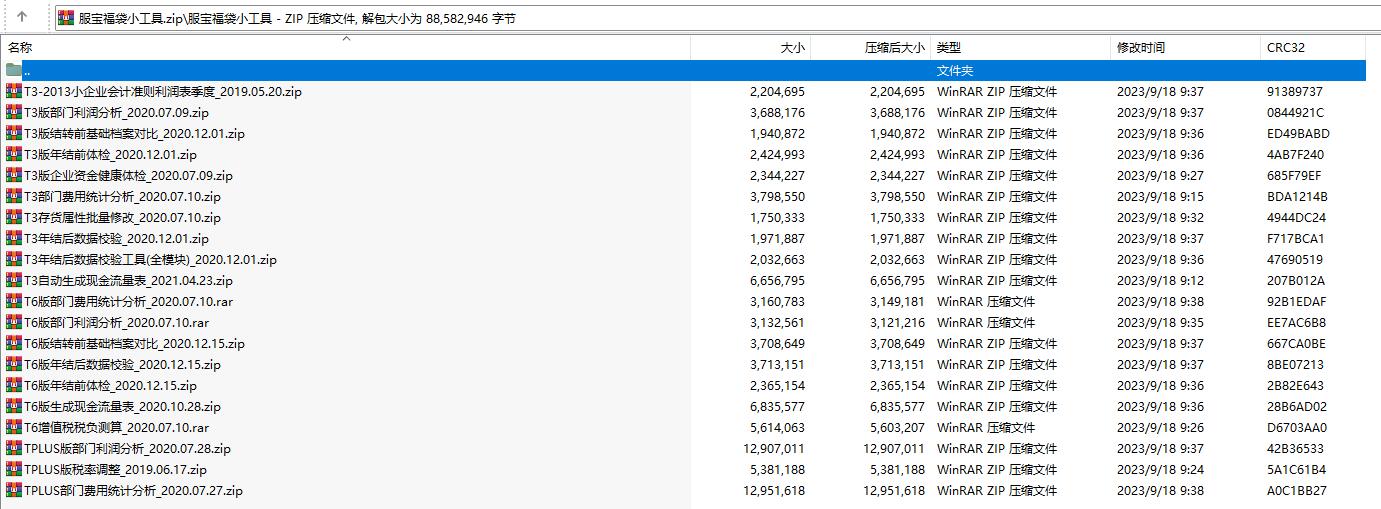Screen dimensions: 1381x509
Task: Click CRC32 value BDA1214B
Action: (x=1297, y=196)
